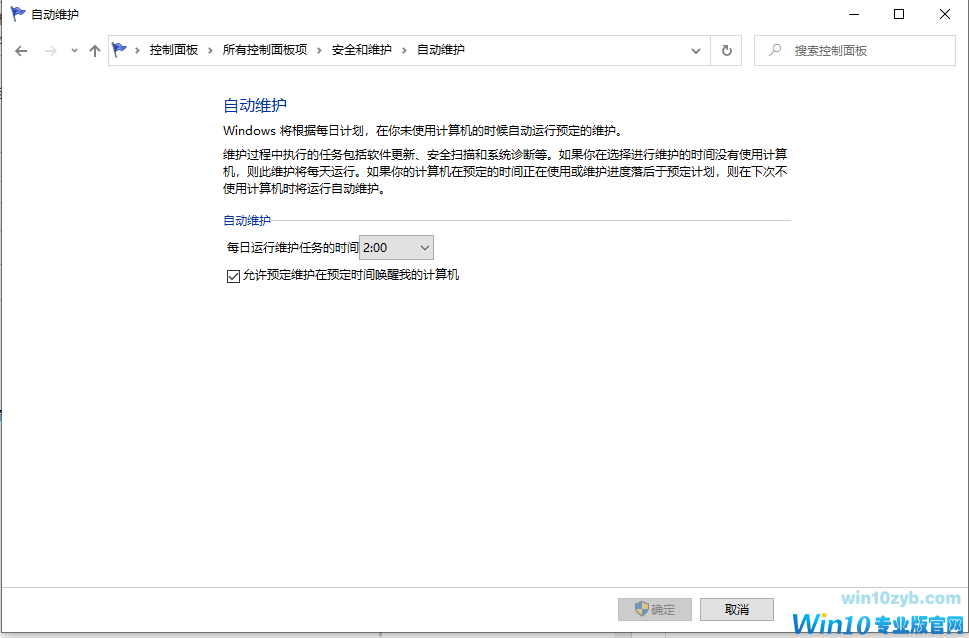Select 自动维护 in the breadcrumb path
Viewport: 969px width, 638px height.
(x=441, y=49)
